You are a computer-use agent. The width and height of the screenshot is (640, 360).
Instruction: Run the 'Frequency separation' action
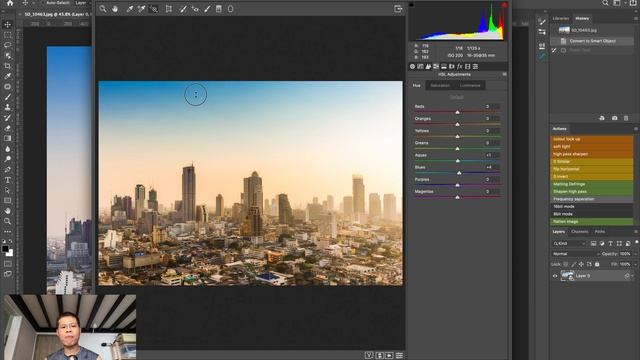tap(591, 199)
